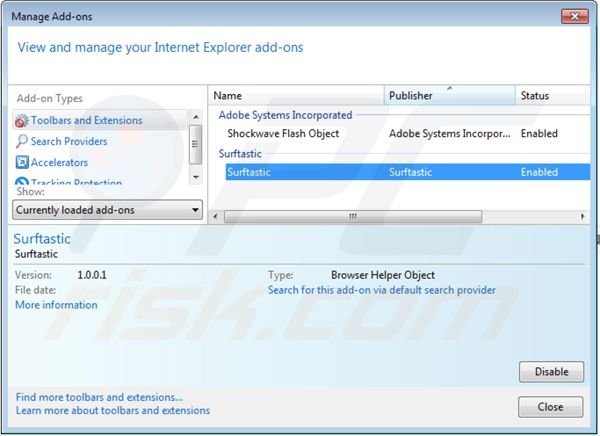Click the version value 1.0.0.1
Image resolution: width=600 pixels, height=436 pixels.
92,275
